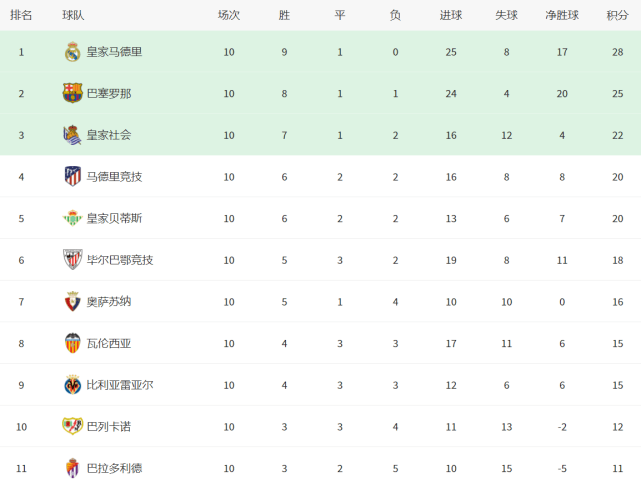
Task: Click the Rayo Vallecano badge
Action: tap(73, 426)
